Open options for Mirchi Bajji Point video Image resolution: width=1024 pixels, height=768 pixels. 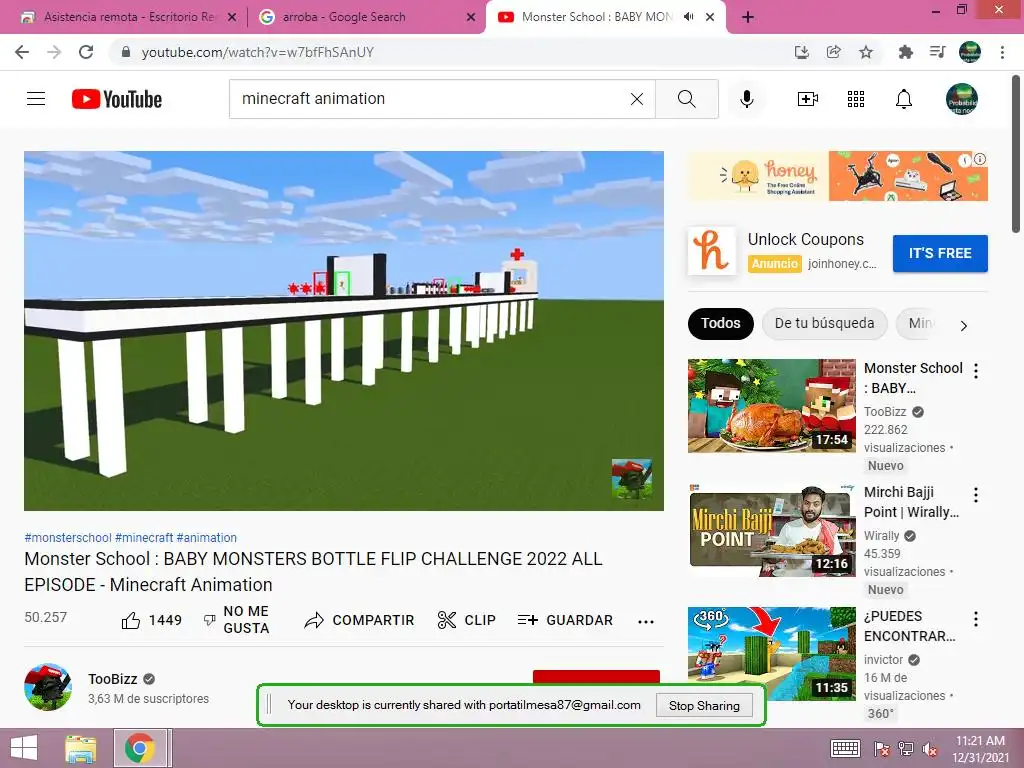[x=976, y=495]
